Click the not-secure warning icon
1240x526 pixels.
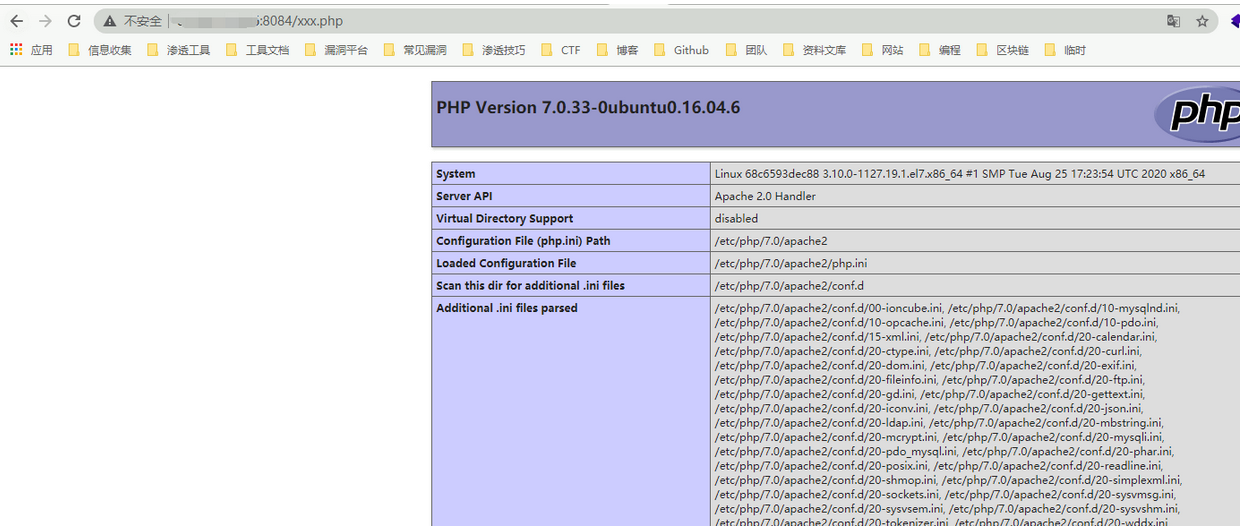pos(110,21)
